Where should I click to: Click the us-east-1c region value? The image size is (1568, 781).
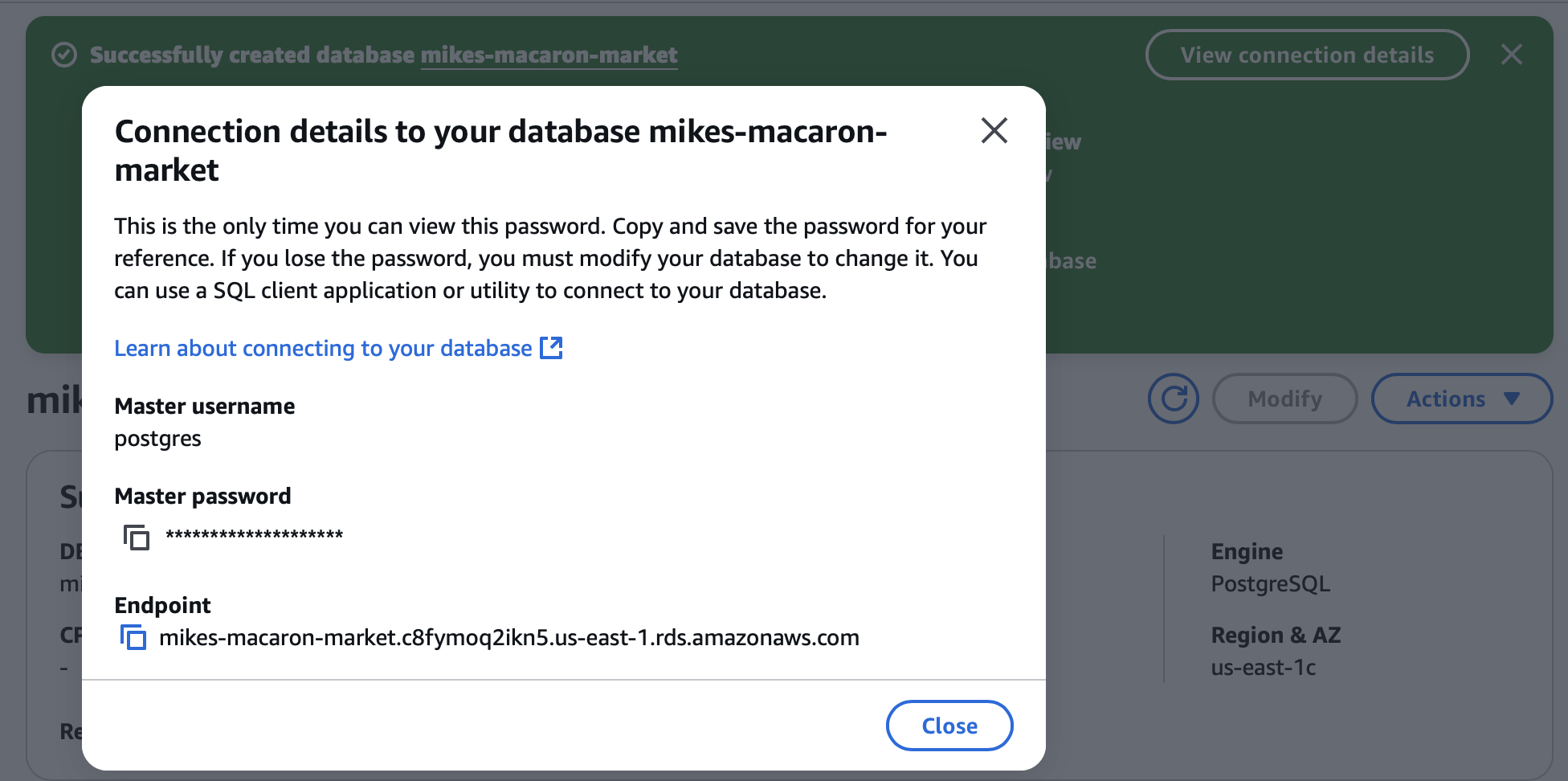coord(1263,668)
